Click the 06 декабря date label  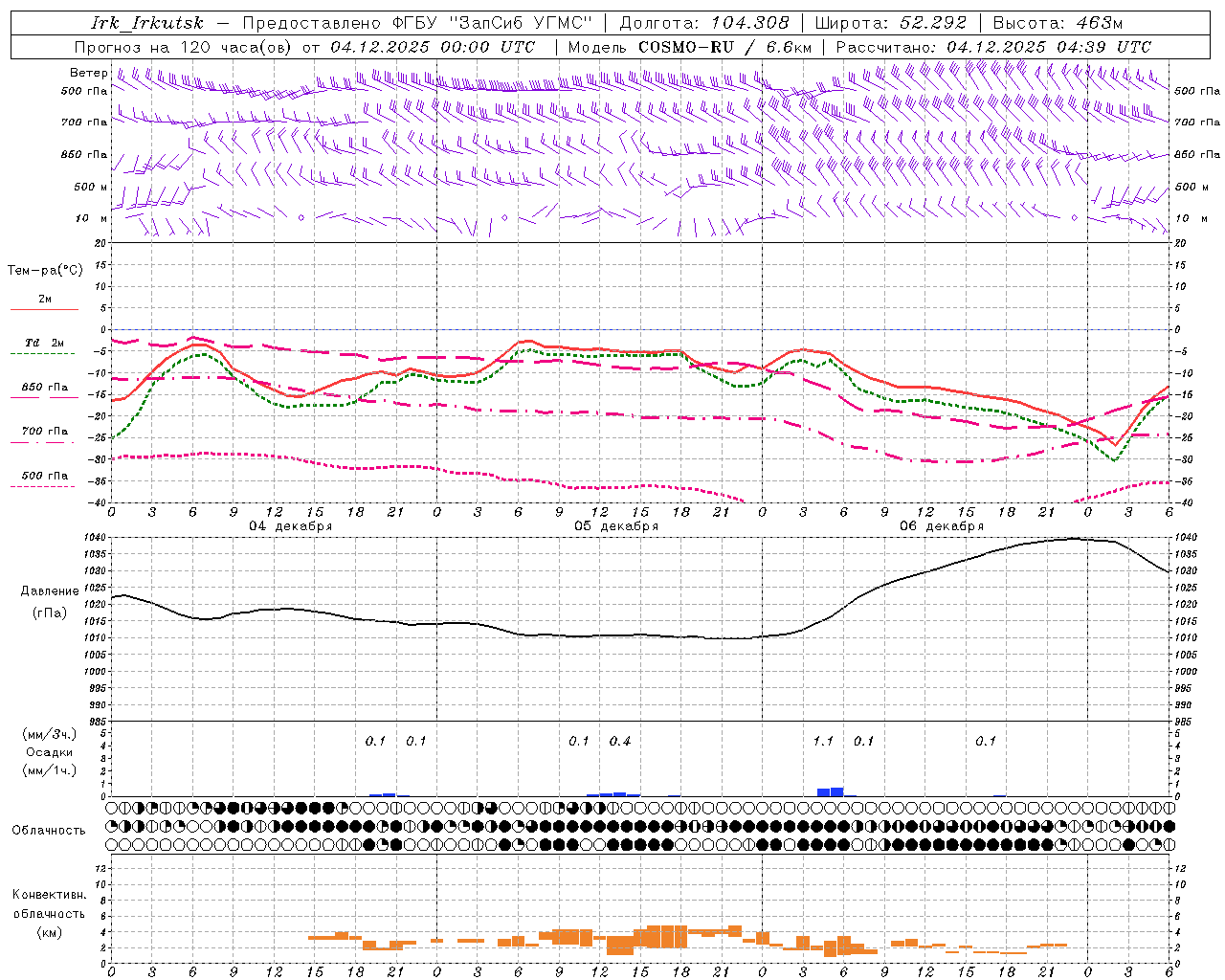coord(942,526)
